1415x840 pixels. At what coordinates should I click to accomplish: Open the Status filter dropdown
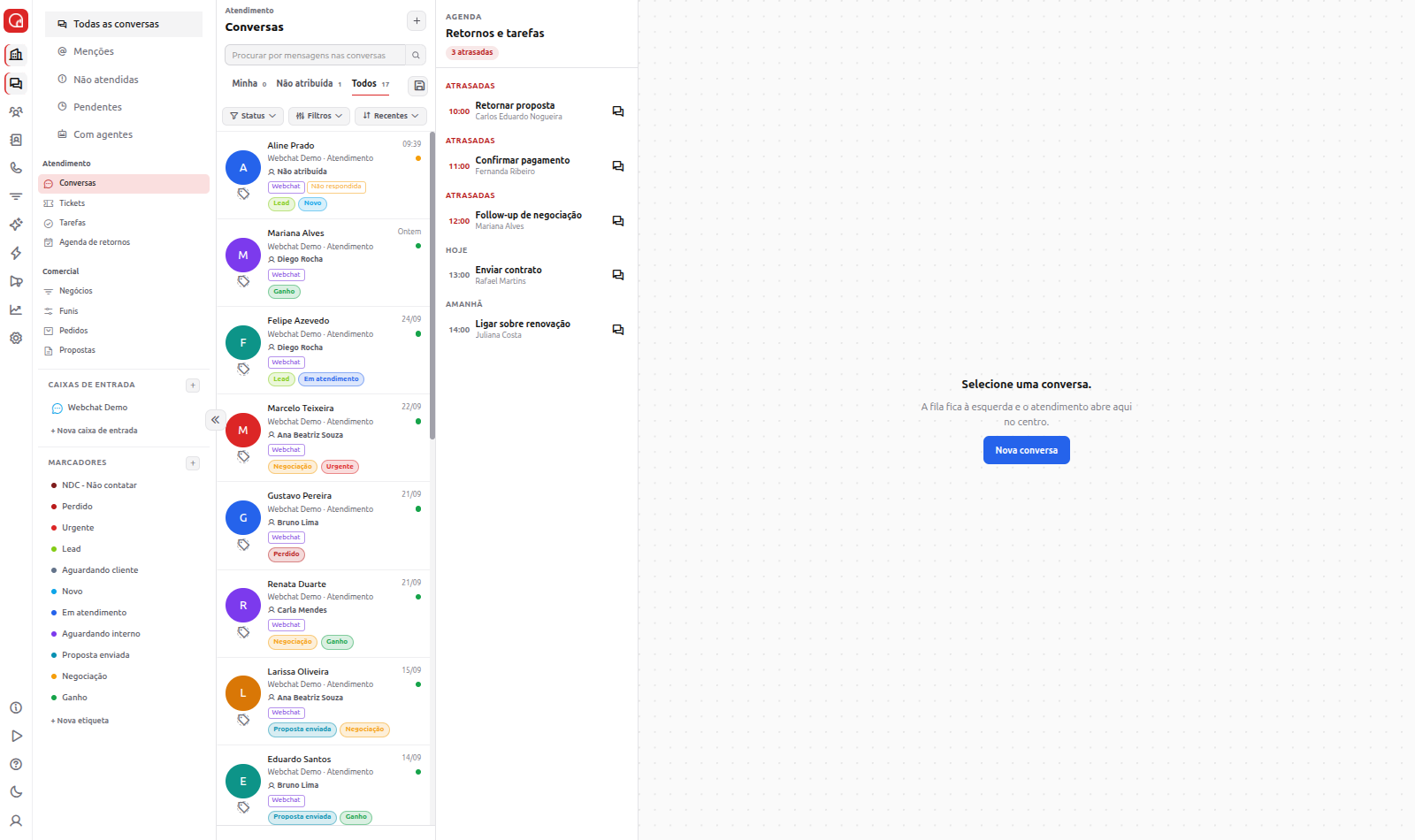pyautogui.click(x=252, y=116)
